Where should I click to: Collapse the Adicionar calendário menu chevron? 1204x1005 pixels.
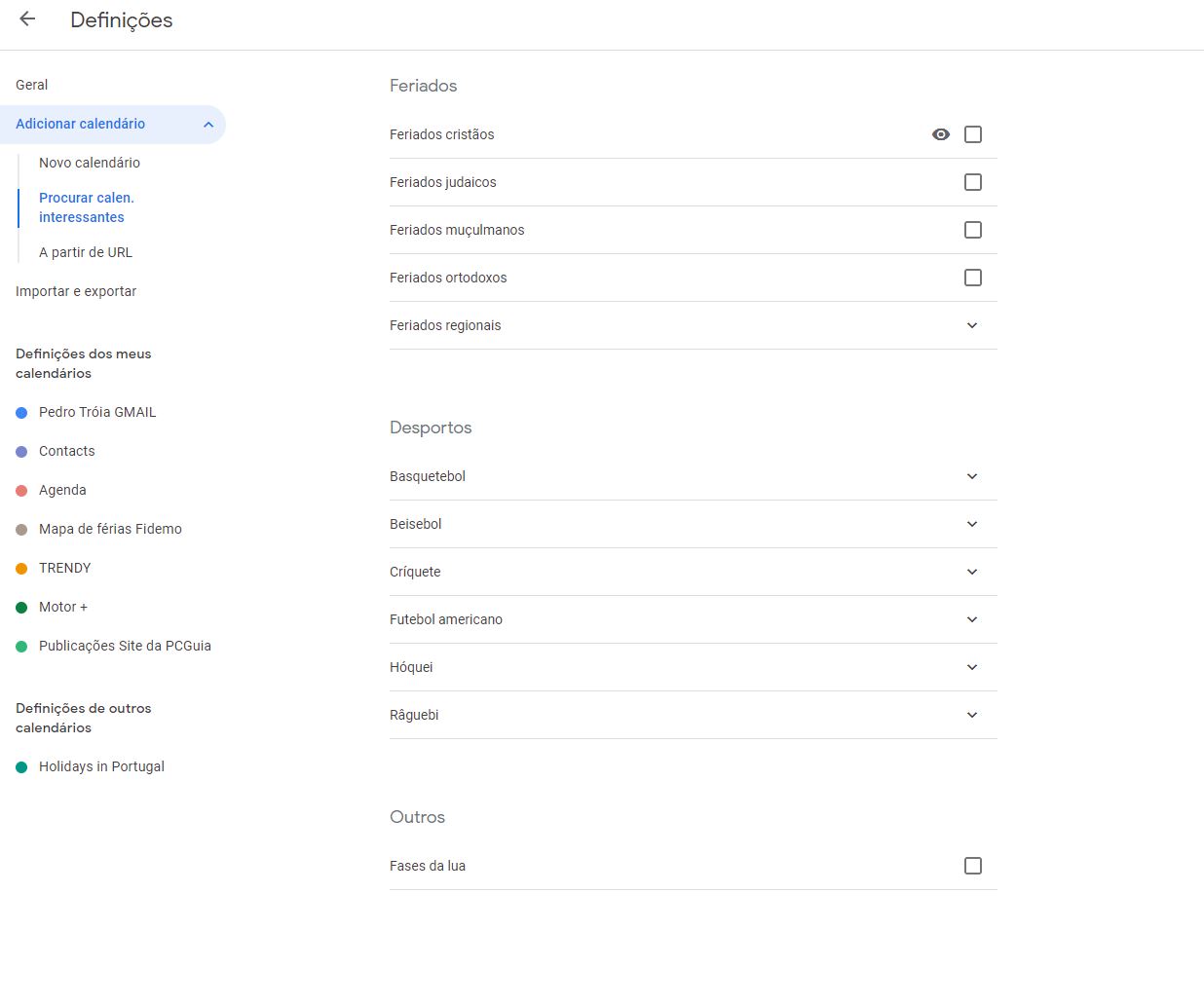click(208, 125)
